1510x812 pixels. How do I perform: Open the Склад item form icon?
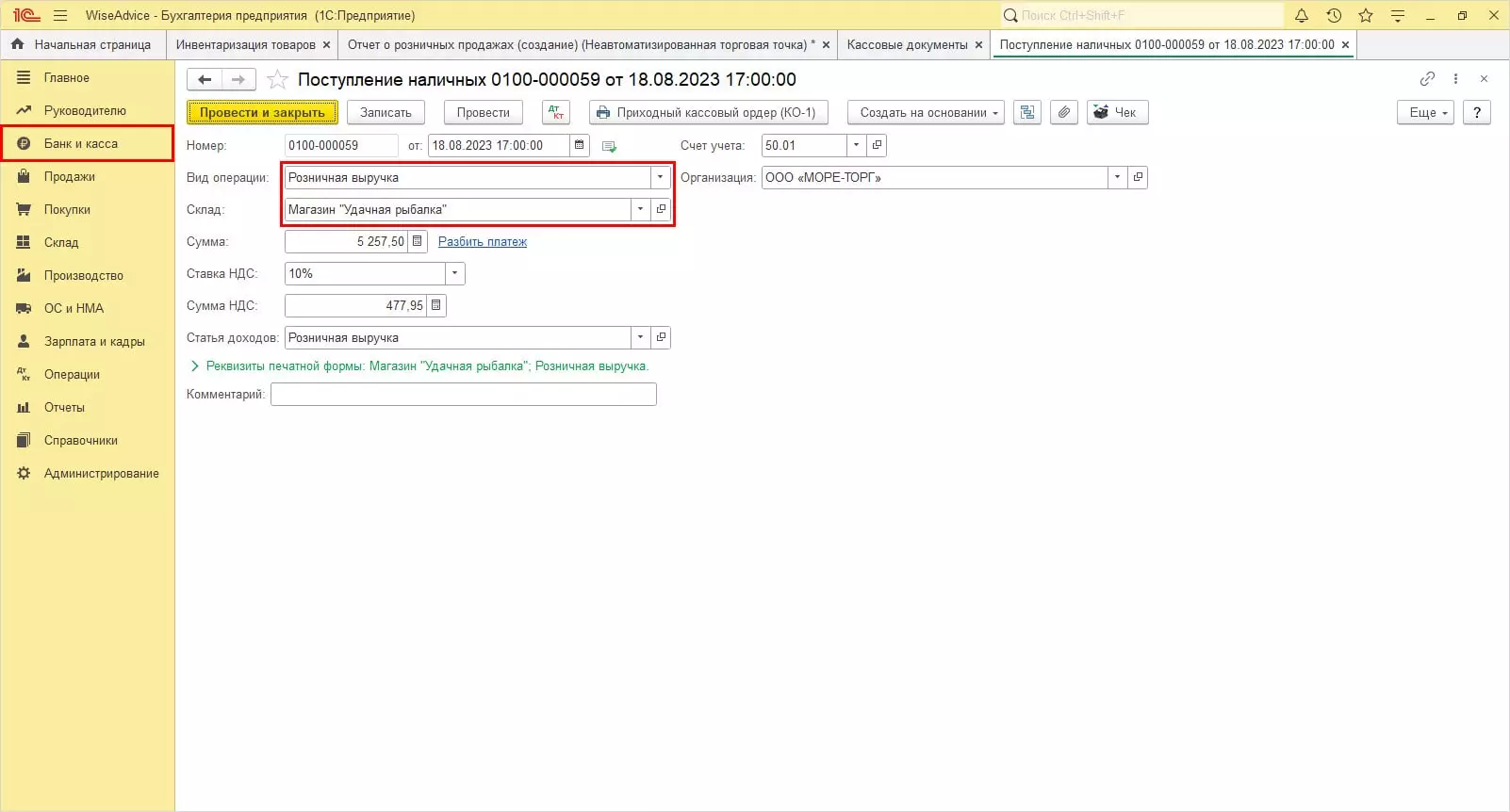point(661,209)
